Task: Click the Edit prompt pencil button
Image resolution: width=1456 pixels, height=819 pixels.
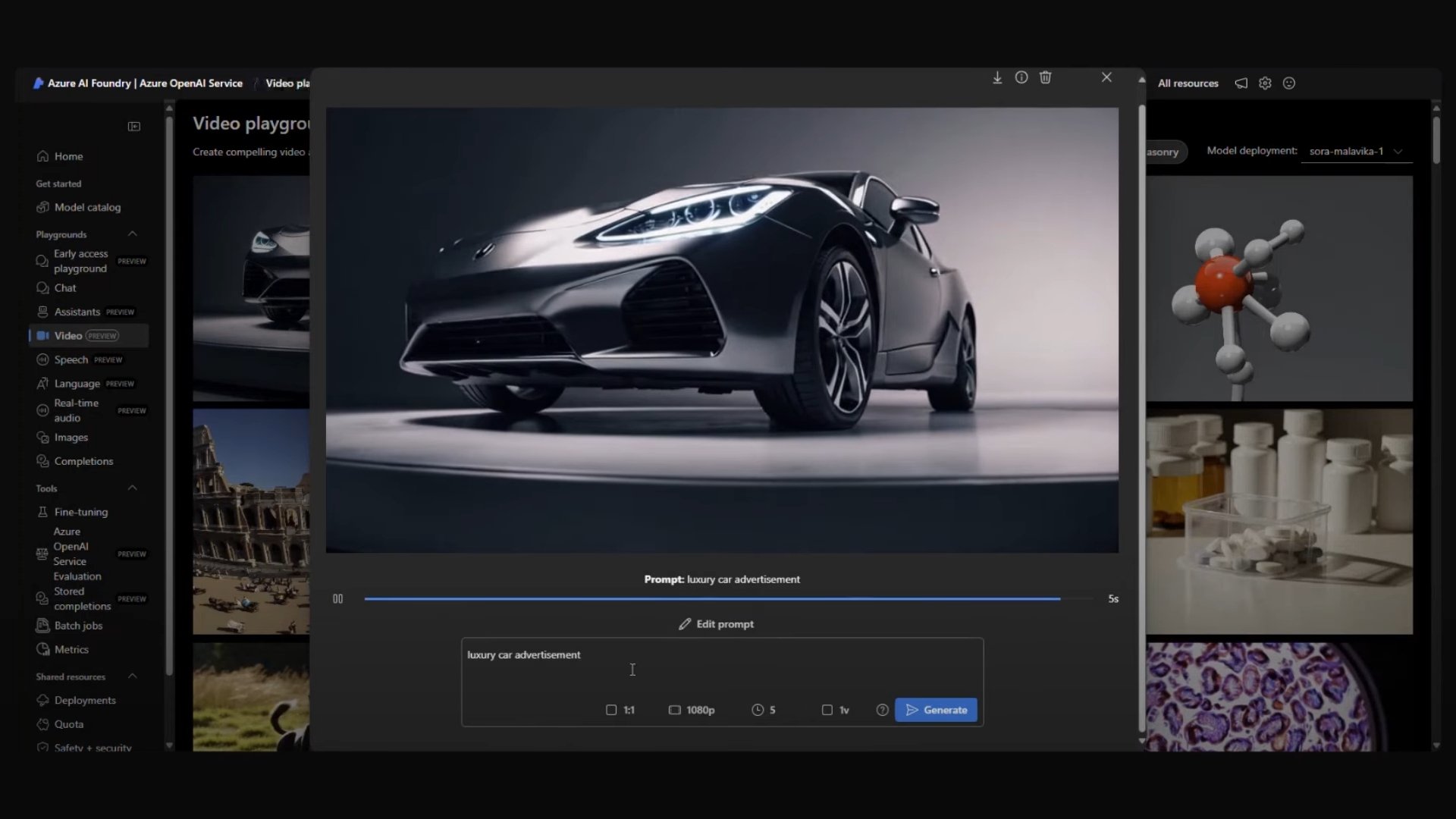Action: 716,624
